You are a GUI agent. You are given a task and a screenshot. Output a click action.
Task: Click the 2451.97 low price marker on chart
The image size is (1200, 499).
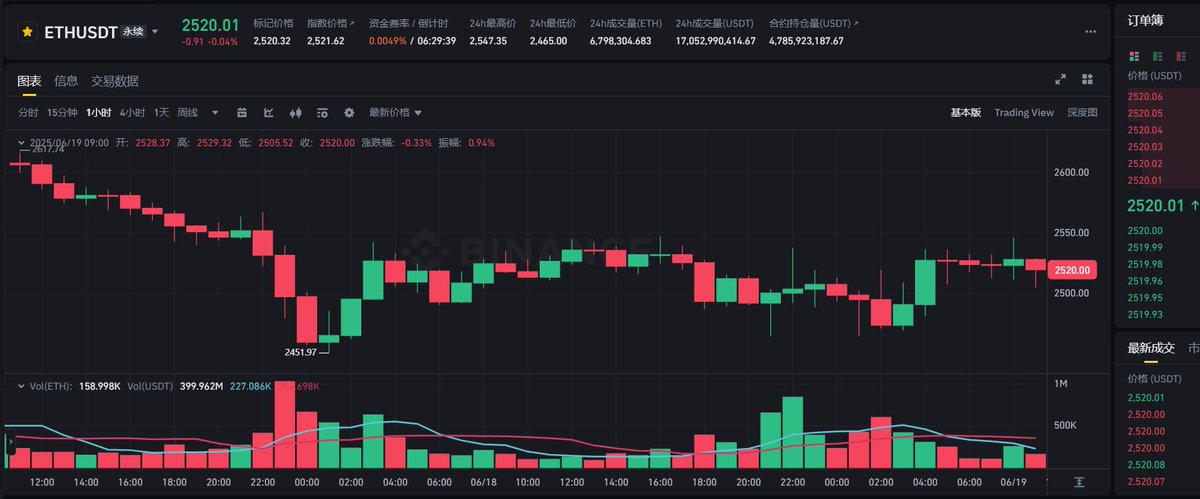pos(300,352)
